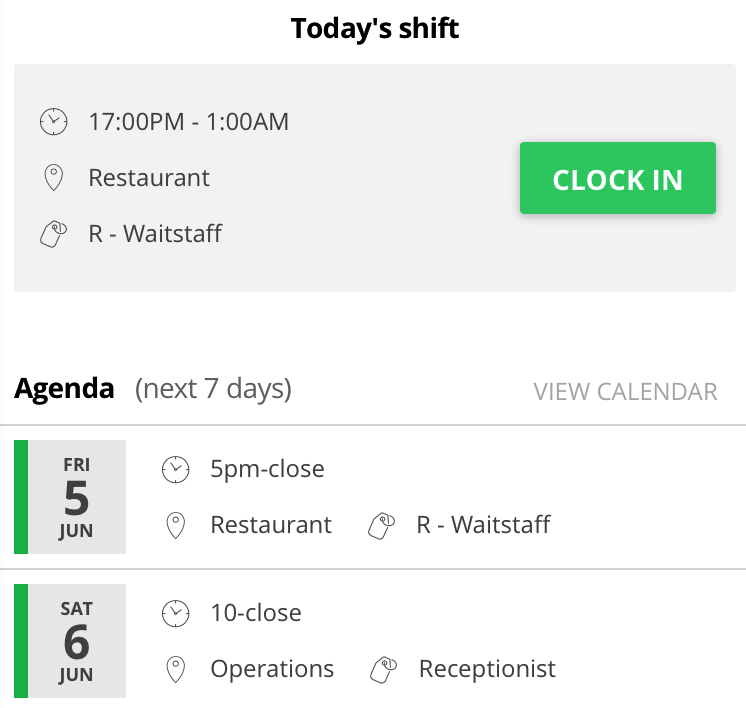Click the location pin icon beside Operations
This screenshot has height=708, width=746.
176,669
